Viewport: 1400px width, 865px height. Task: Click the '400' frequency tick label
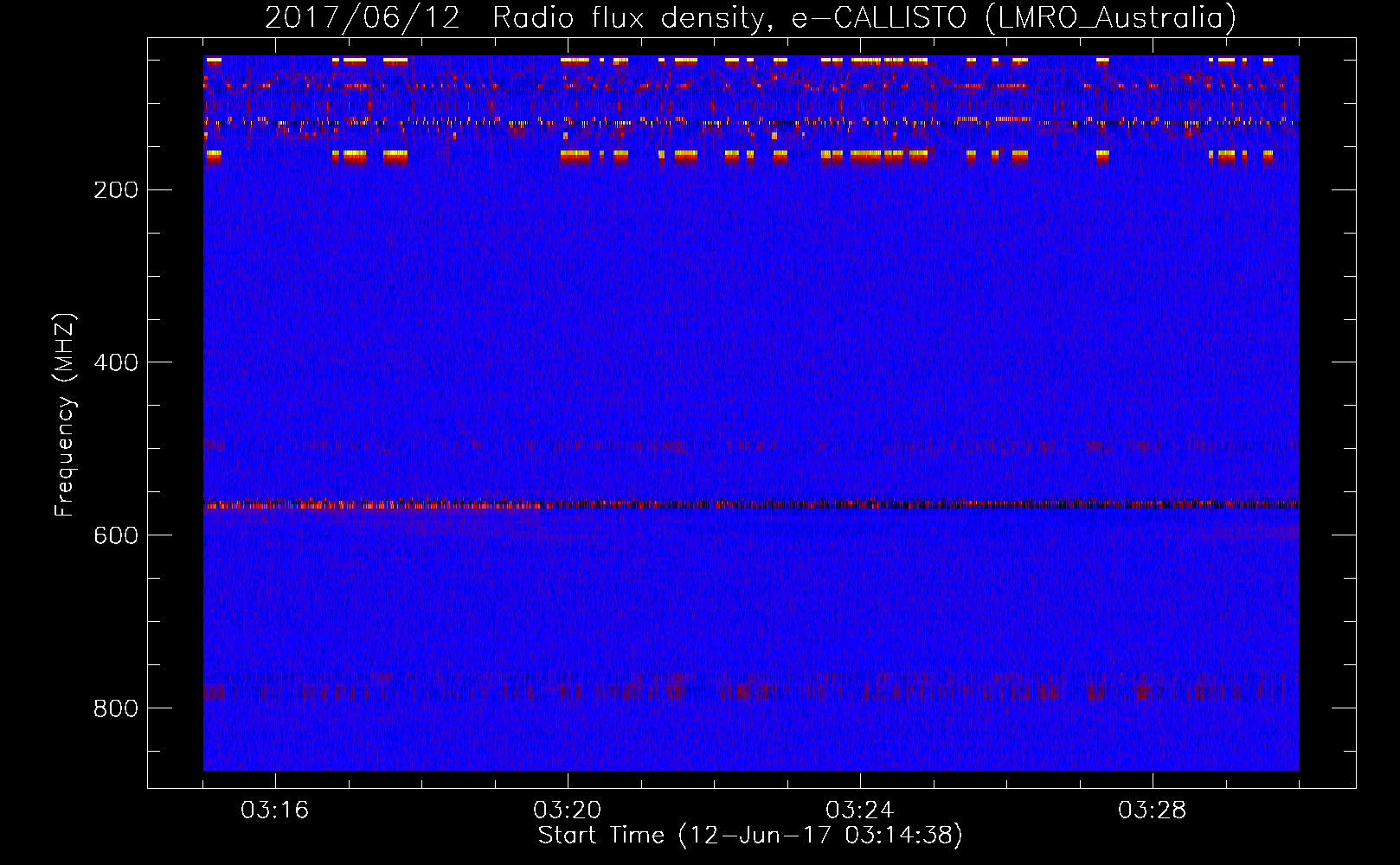coord(116,362)
